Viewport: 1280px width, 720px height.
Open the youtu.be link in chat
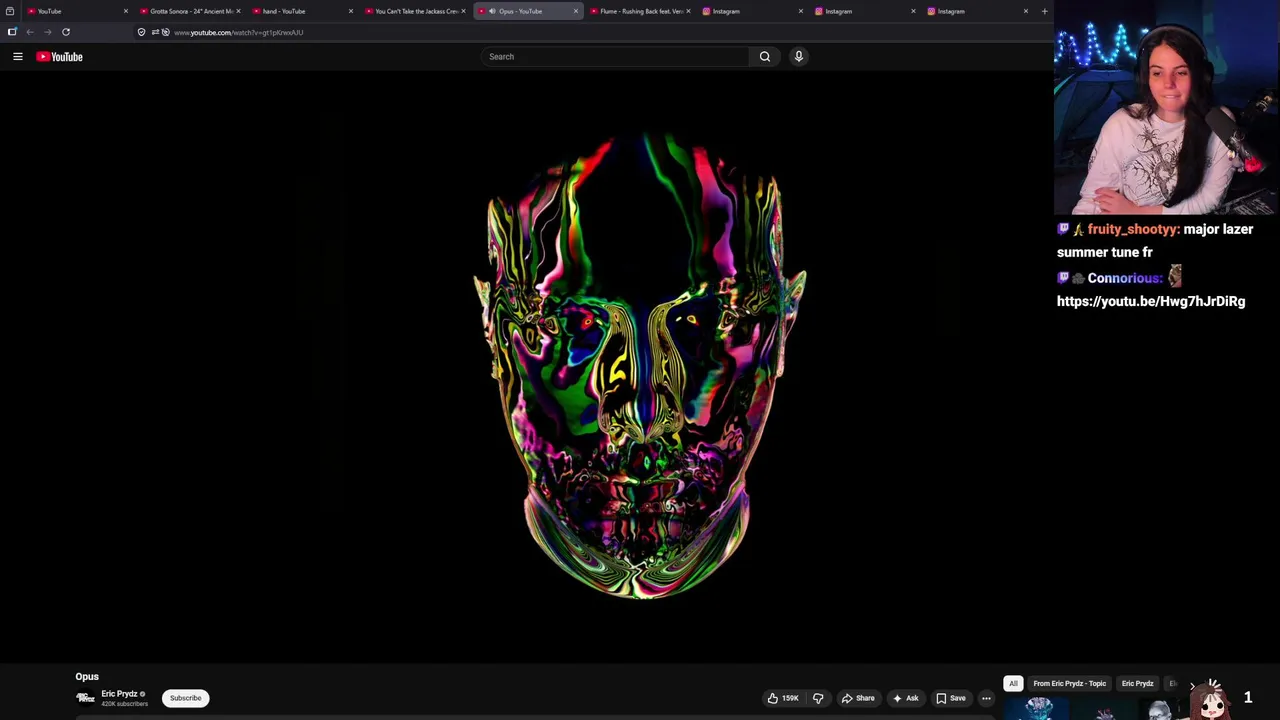click(x=1151, y=301)
